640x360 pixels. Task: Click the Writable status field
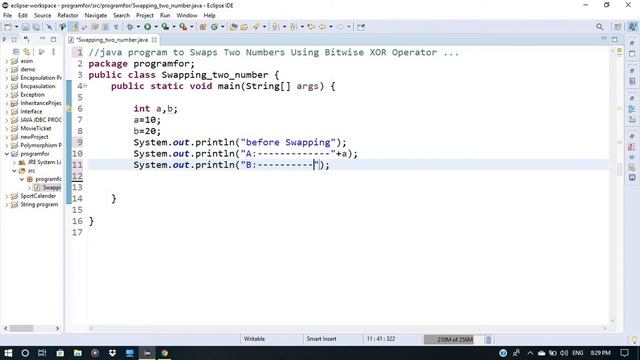pyautogui.click(x=254, y=339)
